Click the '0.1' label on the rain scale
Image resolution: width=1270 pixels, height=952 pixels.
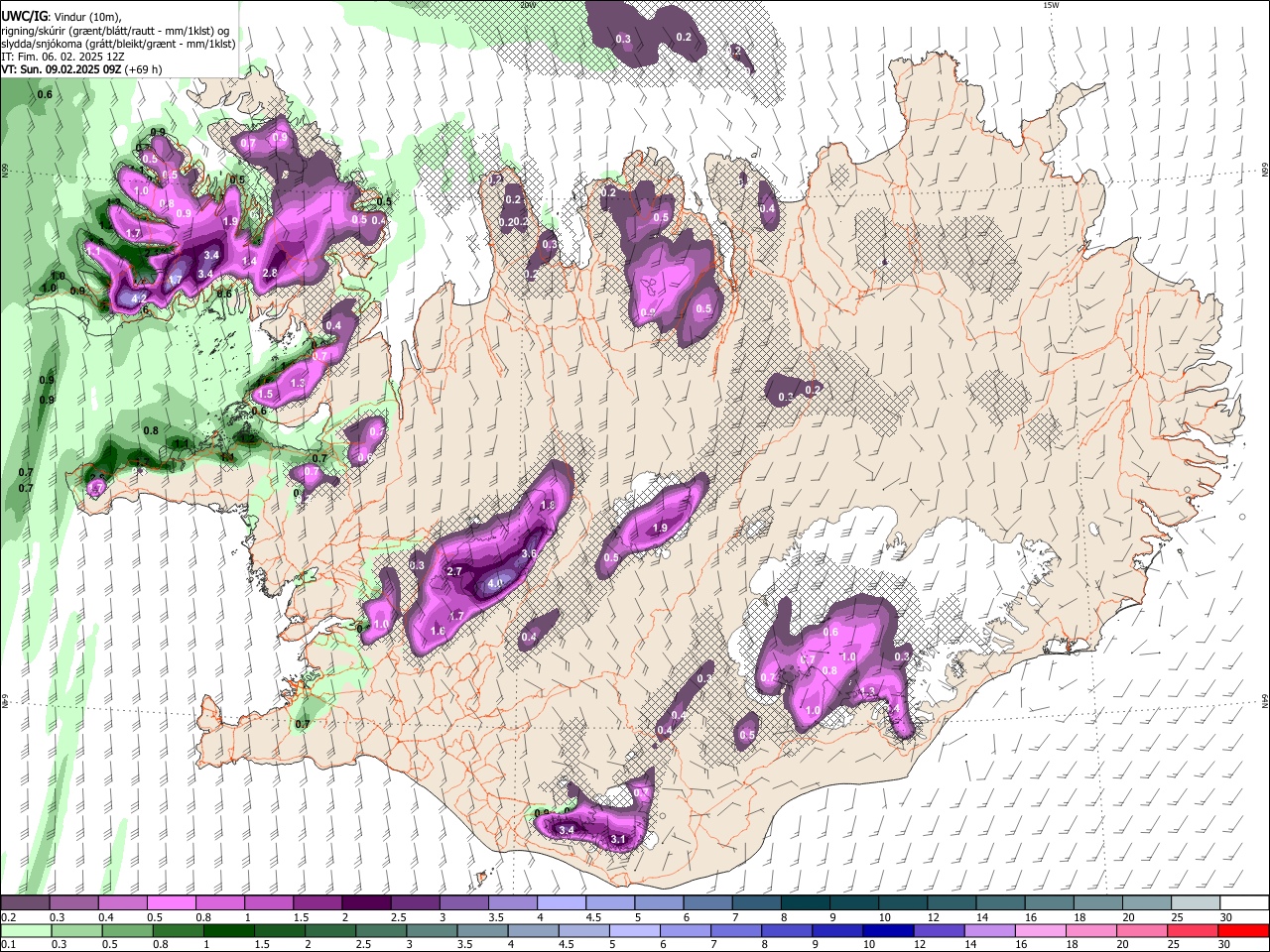[x=7, y=944]
